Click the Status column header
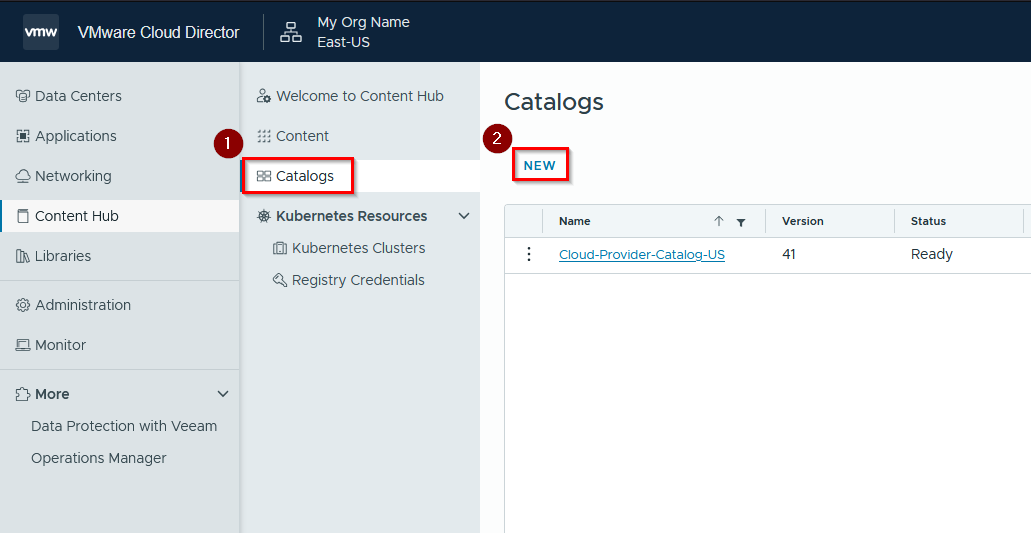 928,221
